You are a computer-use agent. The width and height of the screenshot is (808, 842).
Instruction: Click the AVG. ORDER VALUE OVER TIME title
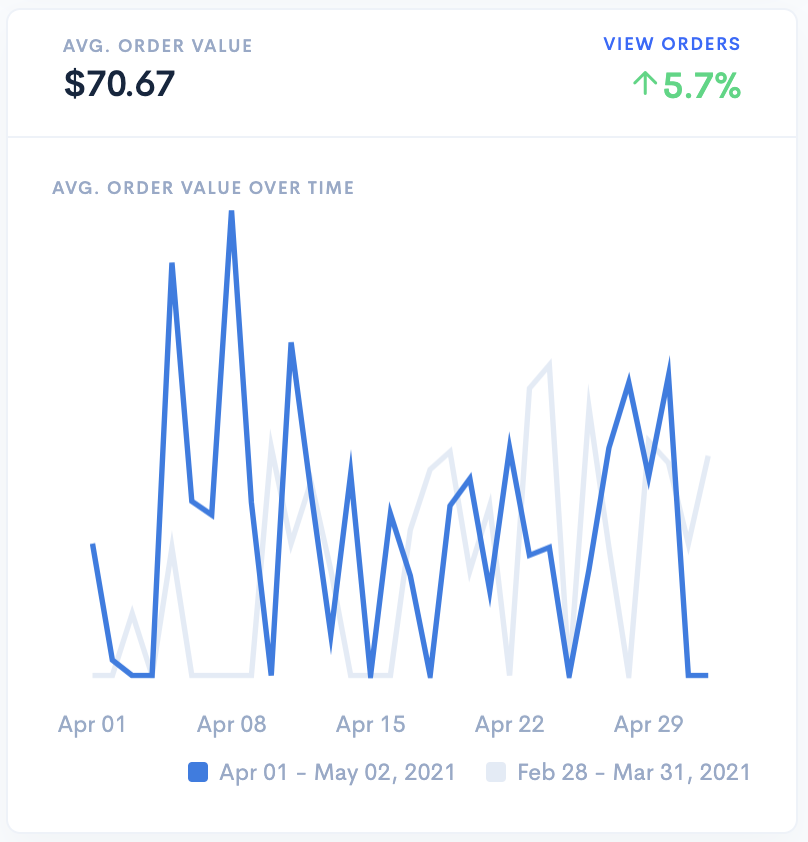pos(203,187)
